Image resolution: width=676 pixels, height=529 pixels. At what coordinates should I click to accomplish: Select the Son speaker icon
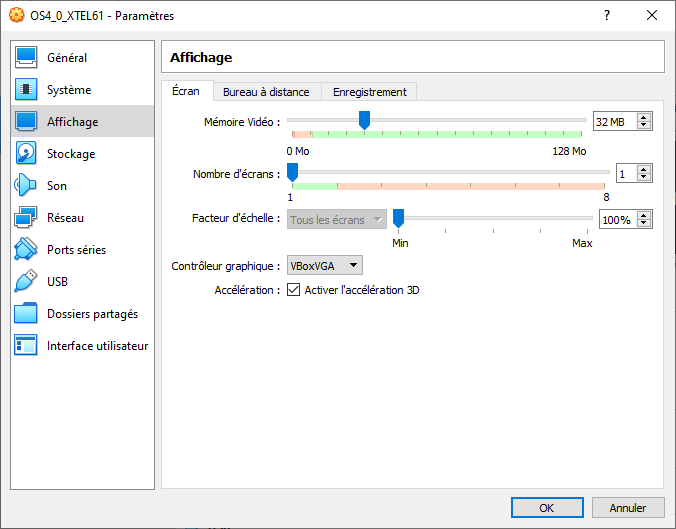tap(27, 186)
